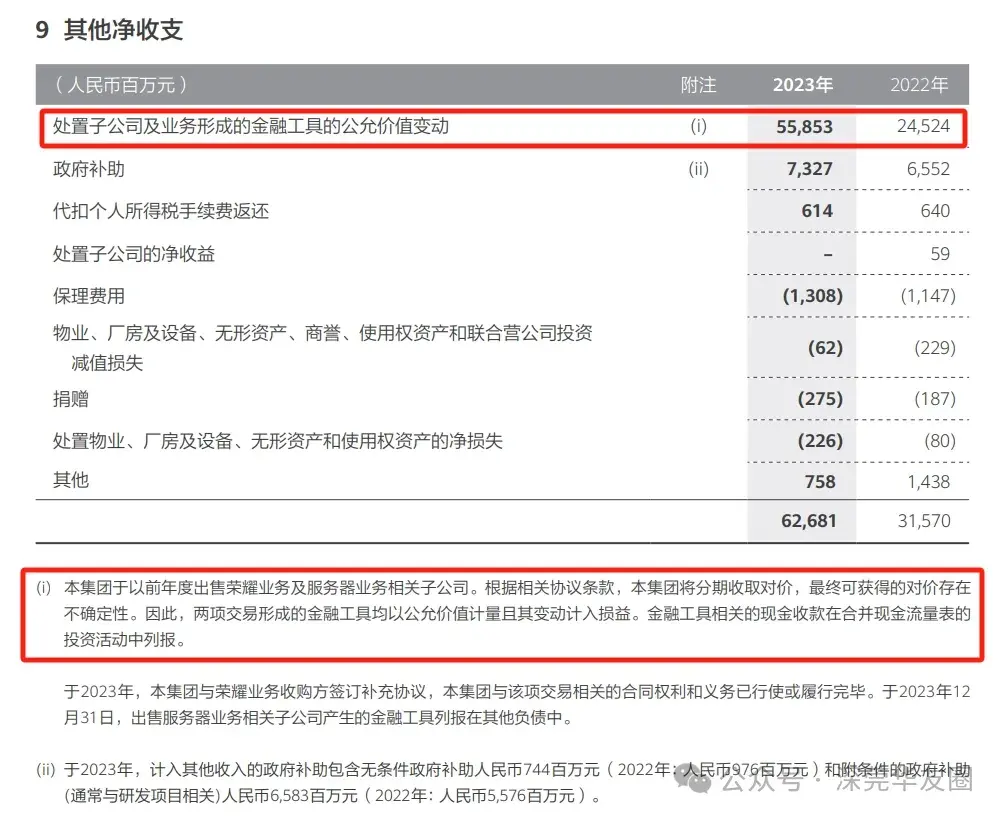Click the value "(80)"

click(940, 441)
